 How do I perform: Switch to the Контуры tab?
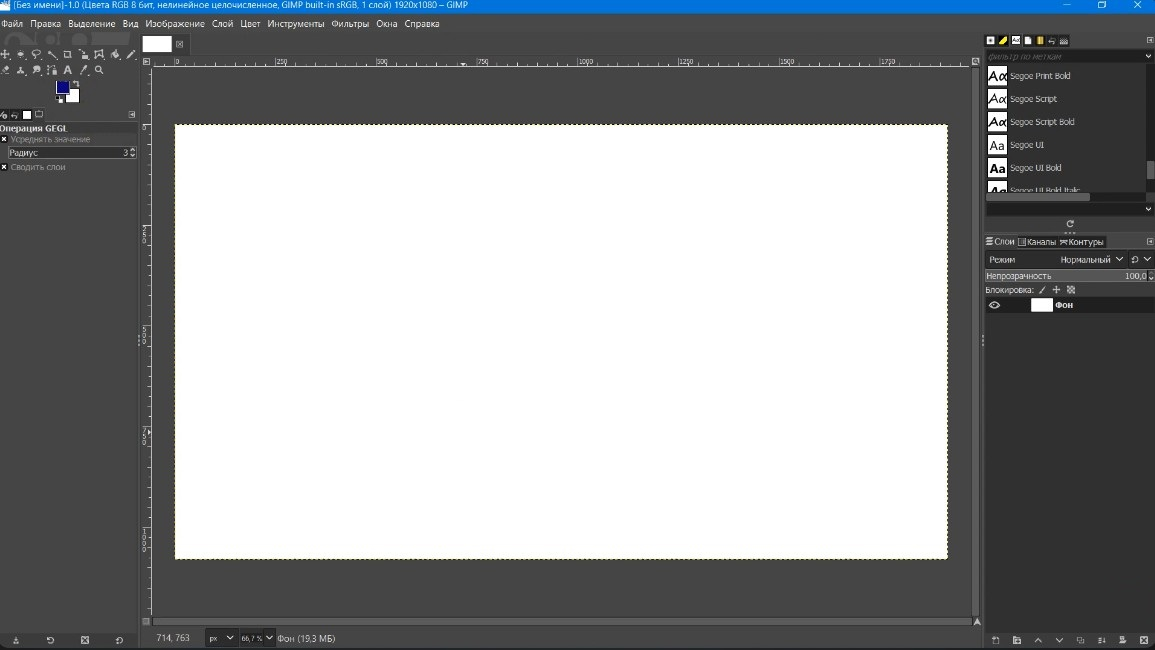[1081, 242]
